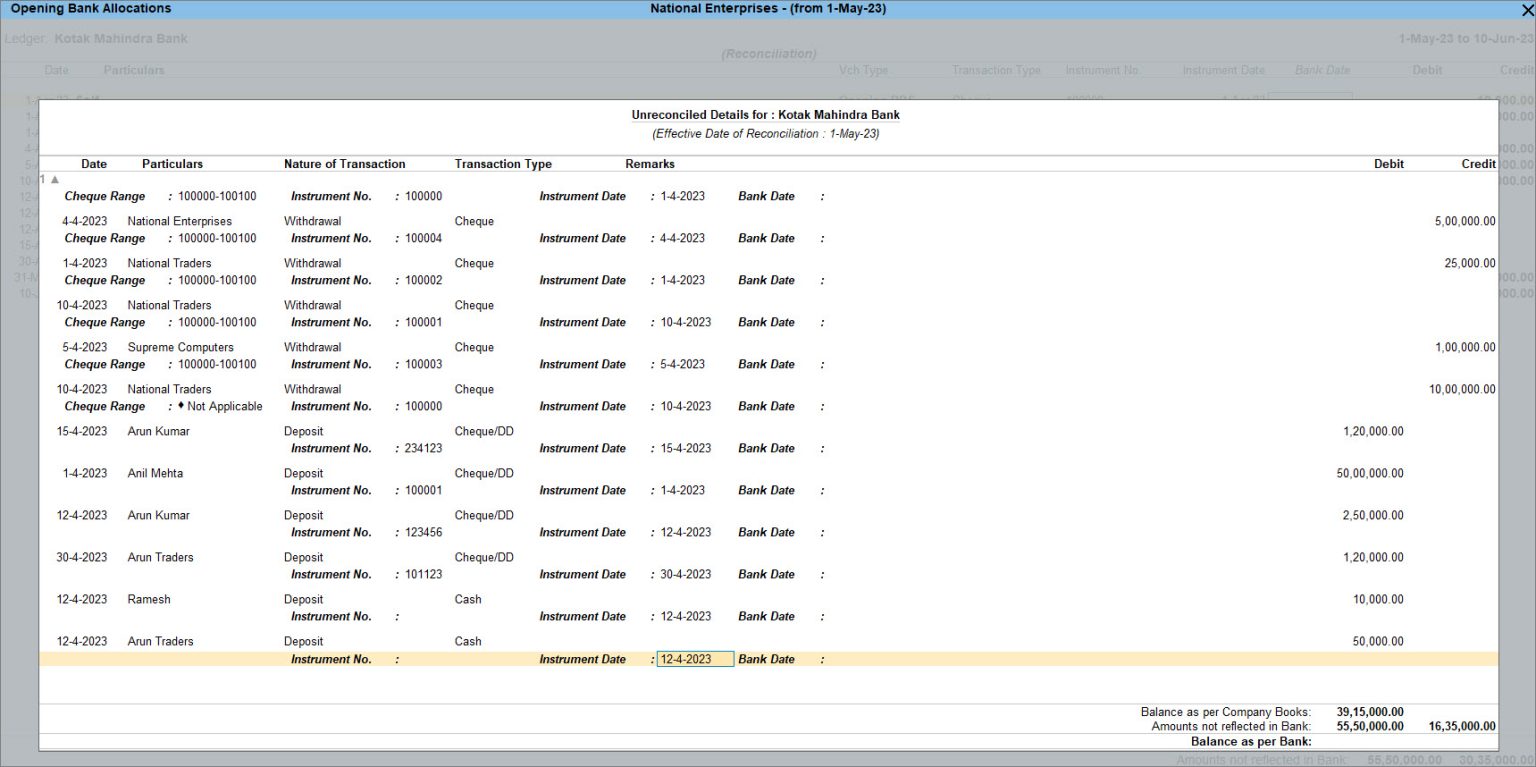Click the Transaction Type column header
1536x767 pixels.
tap(503, 163)
